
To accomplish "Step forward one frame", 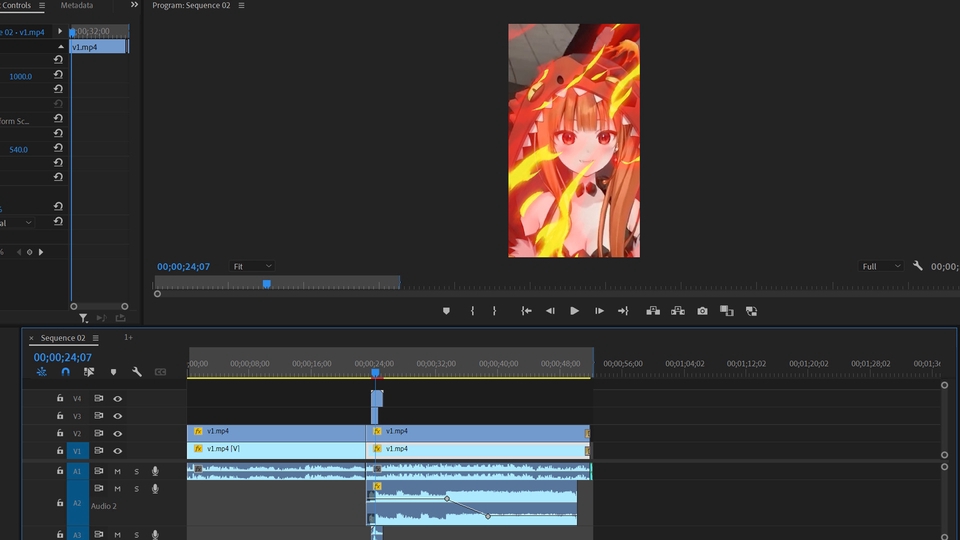I will [599, 311].
